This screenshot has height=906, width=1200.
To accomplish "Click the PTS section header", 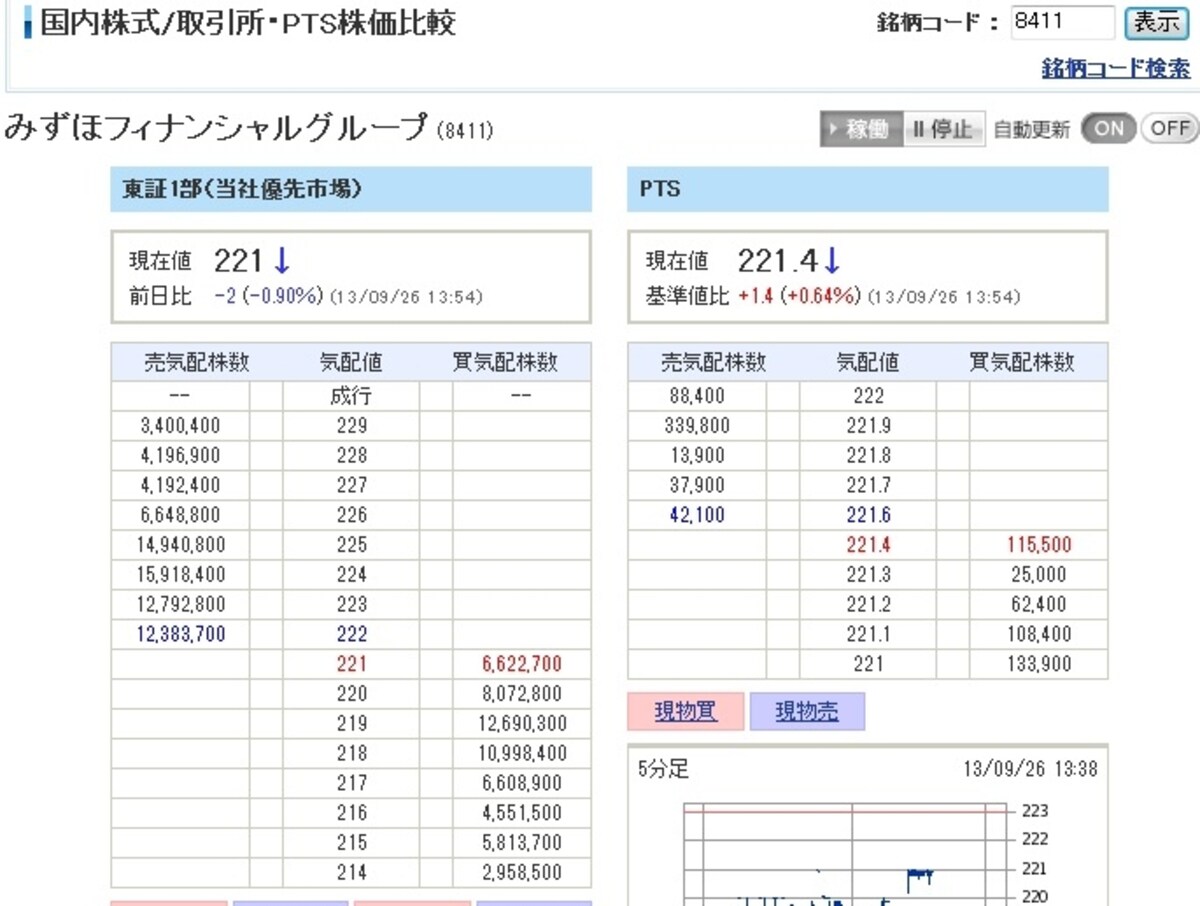I will [868, 189].
